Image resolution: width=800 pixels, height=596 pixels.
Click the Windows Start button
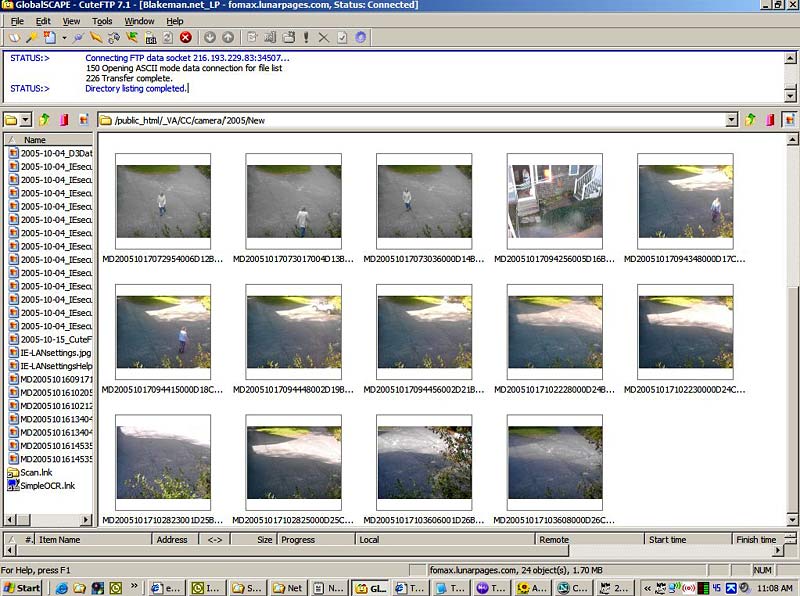22,588
